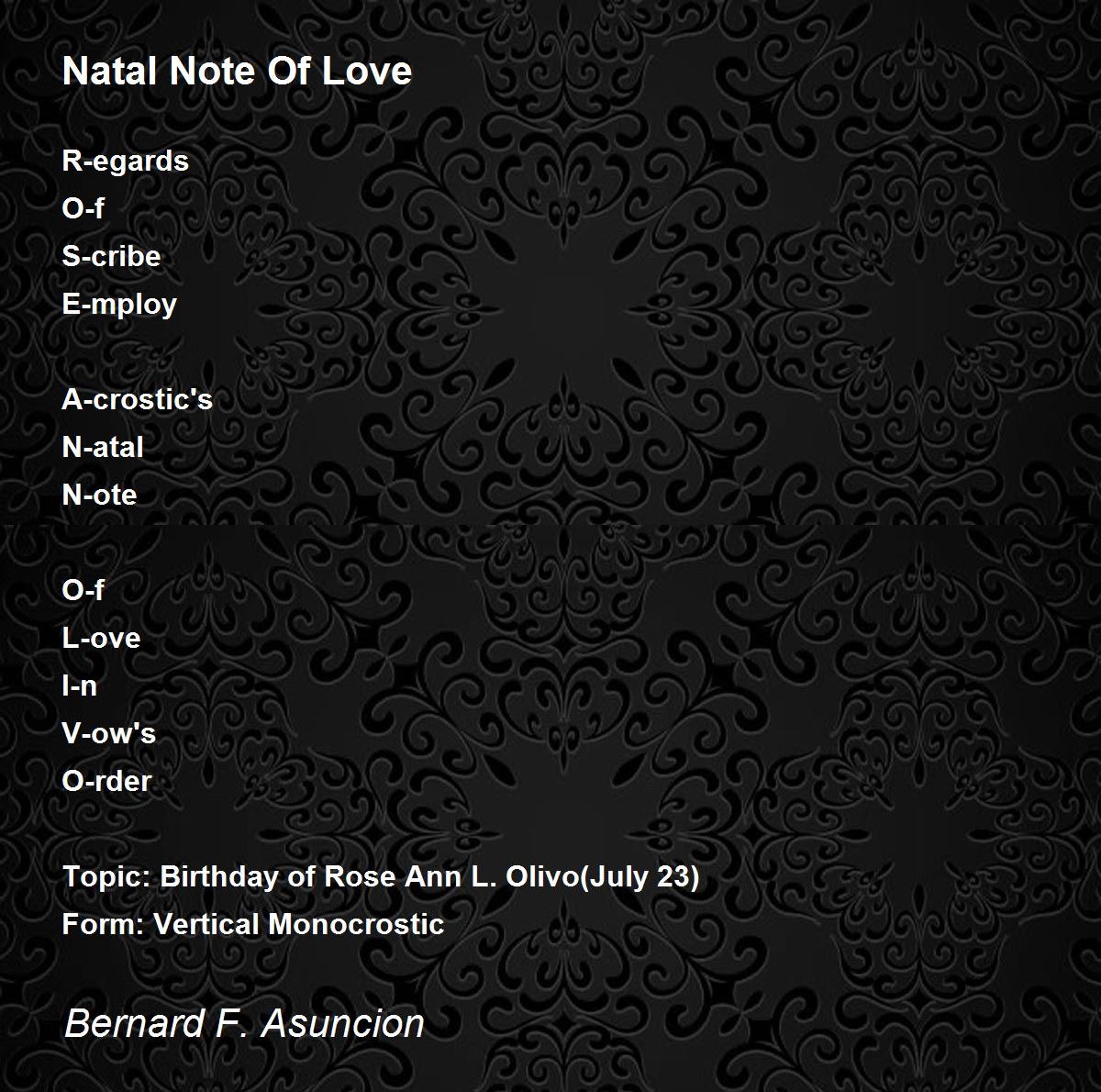
Task: Click the N-ote line
Action: [100, 495]
